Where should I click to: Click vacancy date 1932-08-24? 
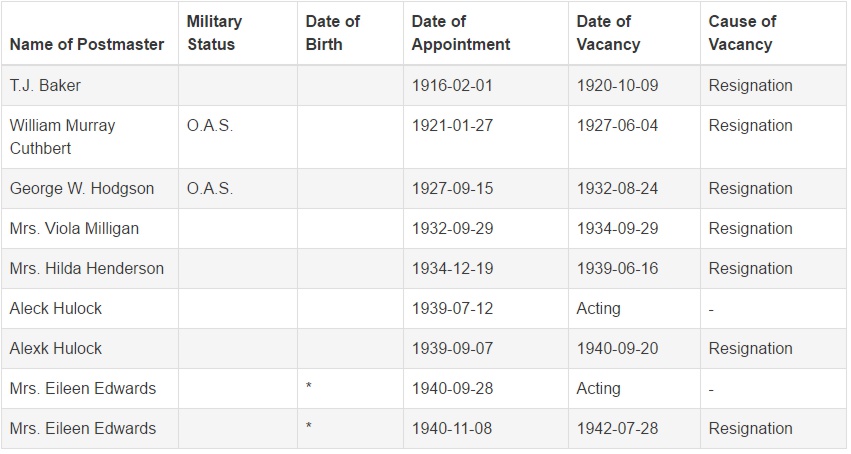[617, 189]
